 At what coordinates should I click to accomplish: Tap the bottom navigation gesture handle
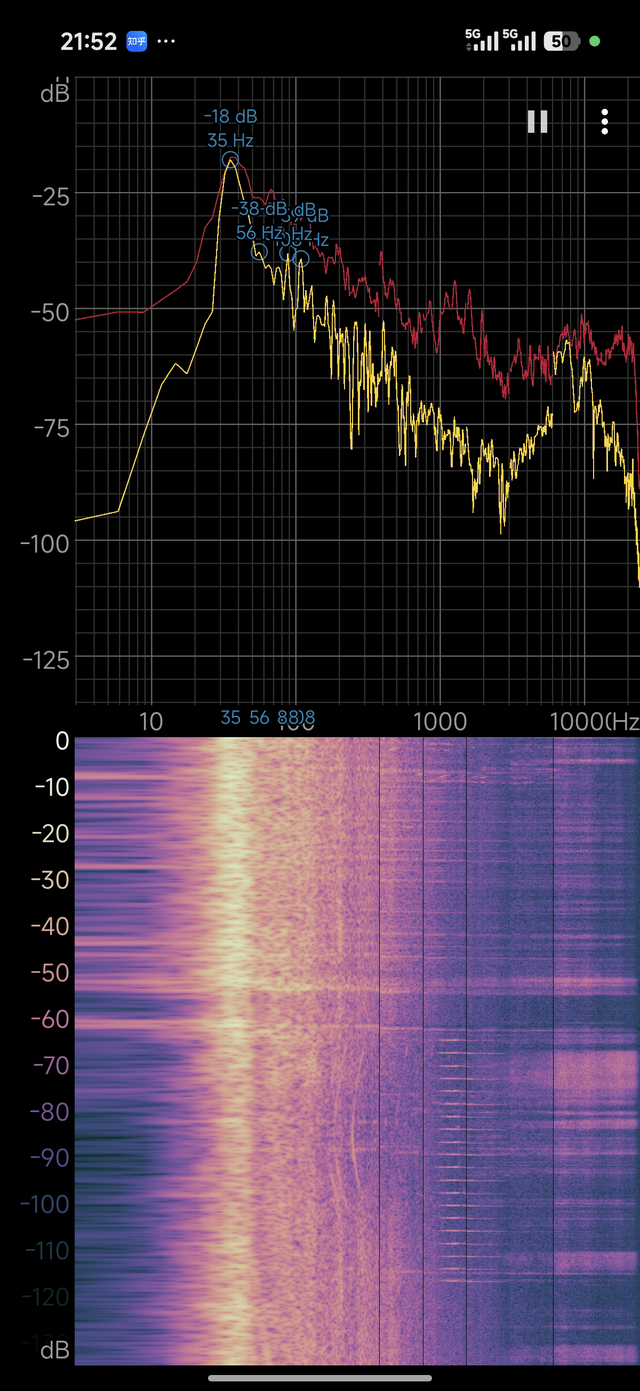pyautogui.click(x=320, y=1378)
